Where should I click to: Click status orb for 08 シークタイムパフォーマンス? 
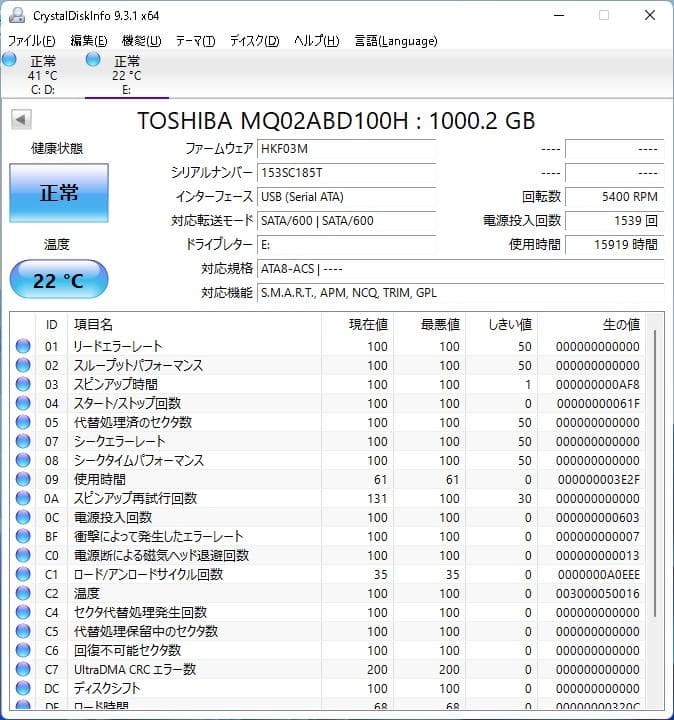pyautogui.click(x=23, y=460)
